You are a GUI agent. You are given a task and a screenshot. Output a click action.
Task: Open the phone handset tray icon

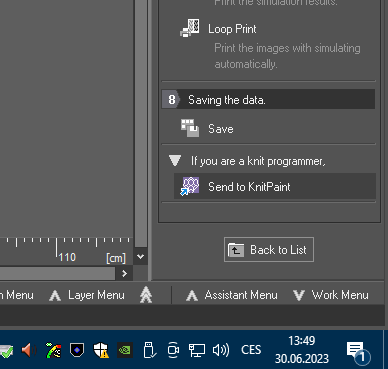pyautogui.click(x=53, y=350)
